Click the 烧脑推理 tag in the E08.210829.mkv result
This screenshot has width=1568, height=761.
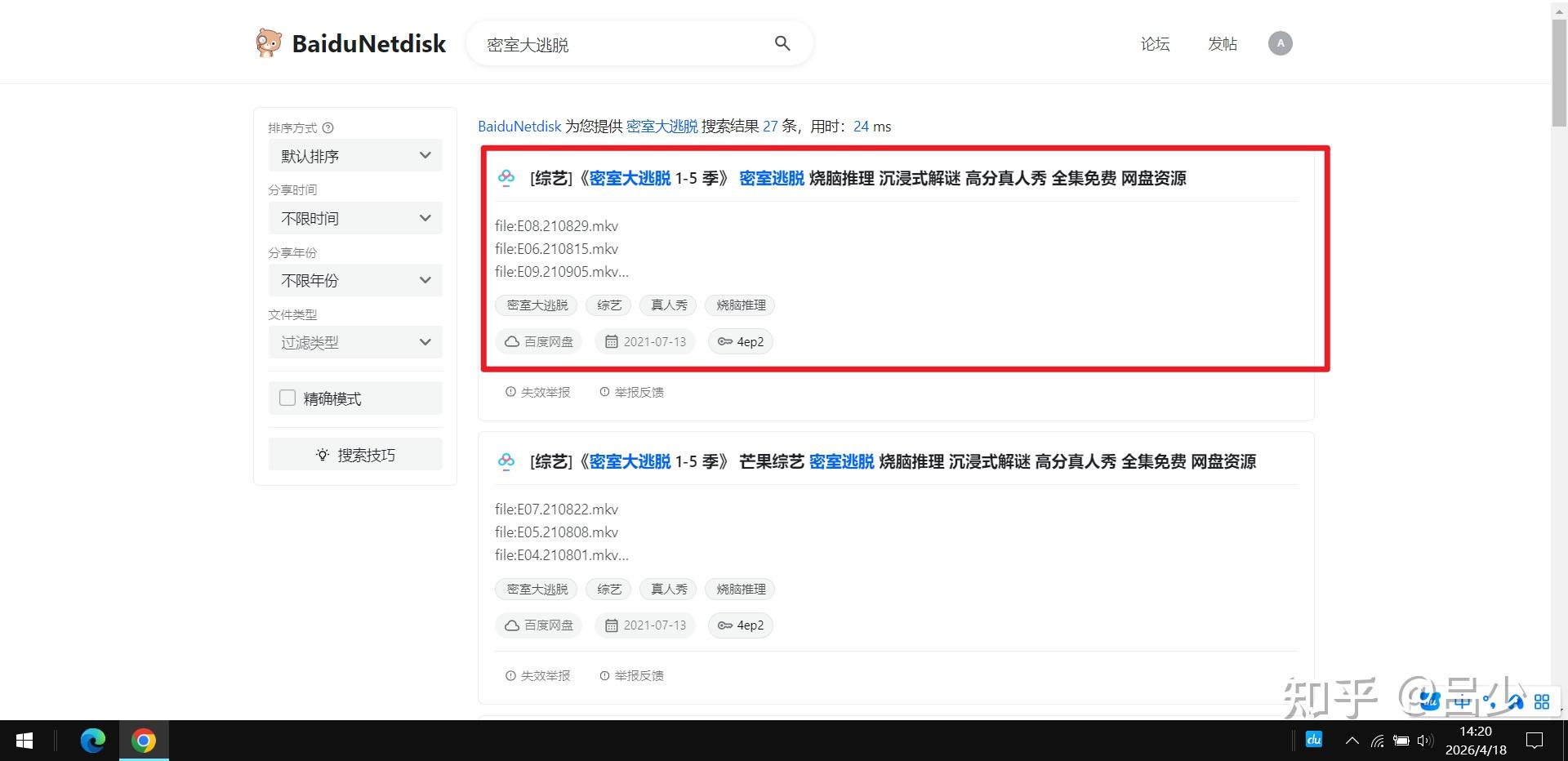click(741, 305)
